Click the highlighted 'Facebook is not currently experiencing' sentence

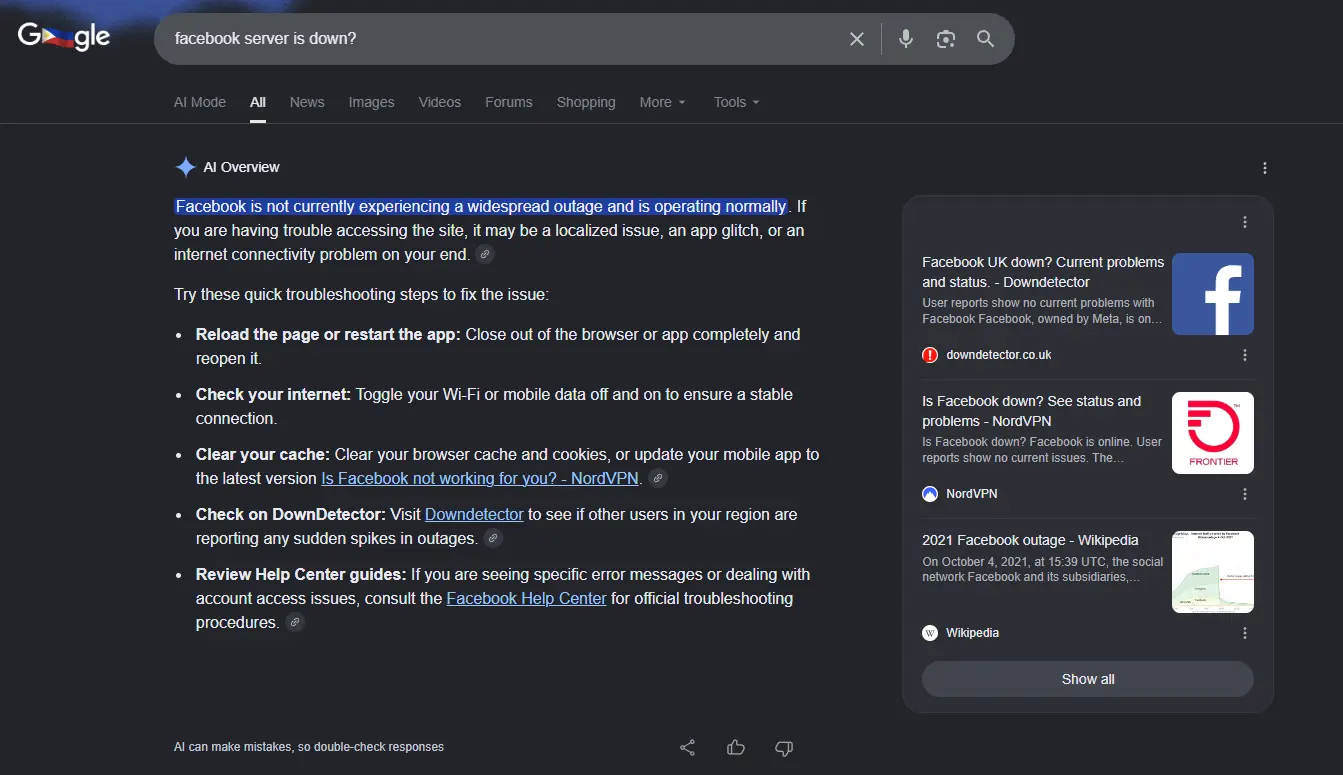click(x=481, y=207)
